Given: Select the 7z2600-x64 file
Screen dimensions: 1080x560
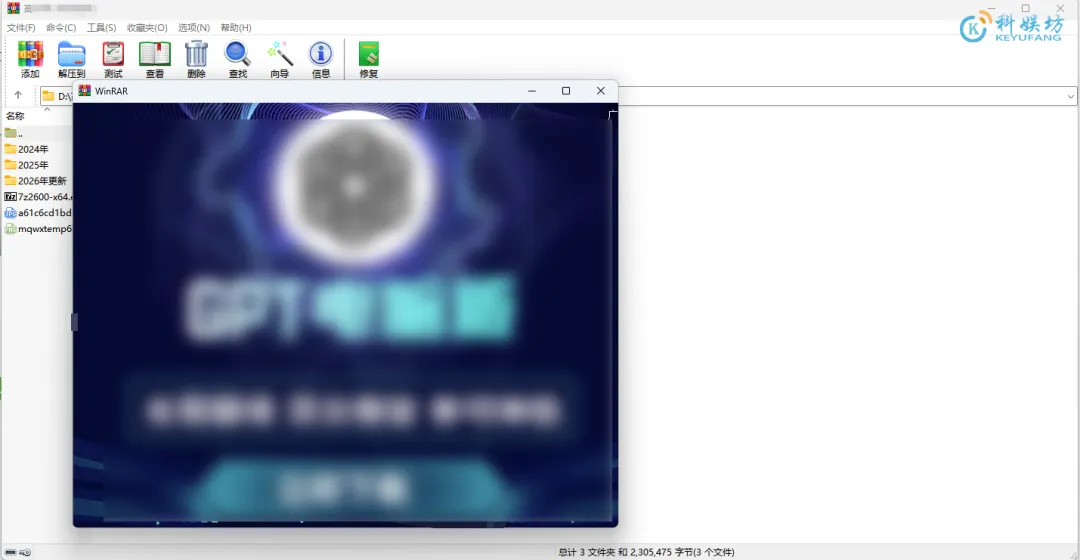Looking at the screenshot, I should click(x=38, y=196).
